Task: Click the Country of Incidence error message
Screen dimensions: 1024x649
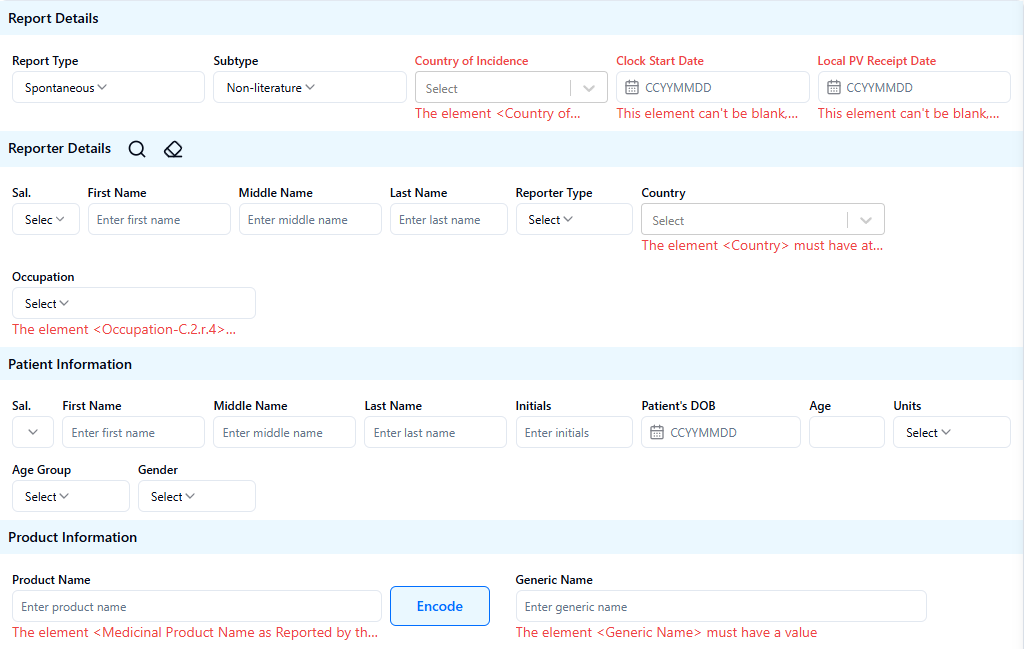Action: point(498,114)
